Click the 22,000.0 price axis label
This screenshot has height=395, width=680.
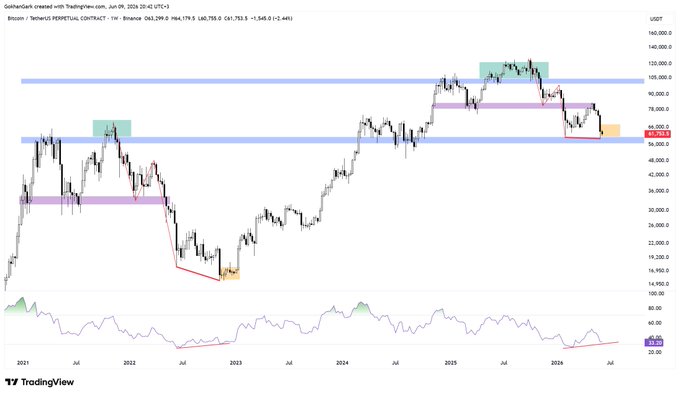coord(660,243)
